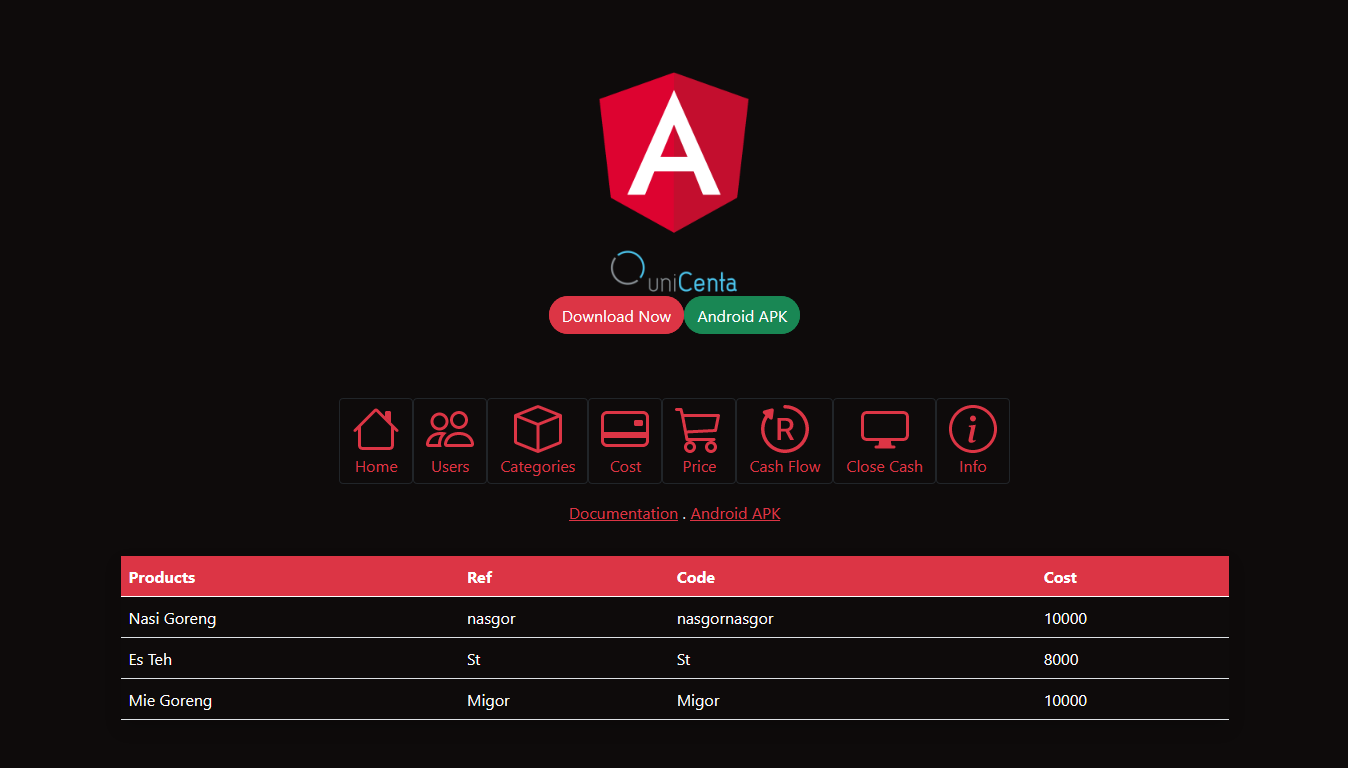Click the uniCenta logo

pyautogui.click(x=674, y=270)
